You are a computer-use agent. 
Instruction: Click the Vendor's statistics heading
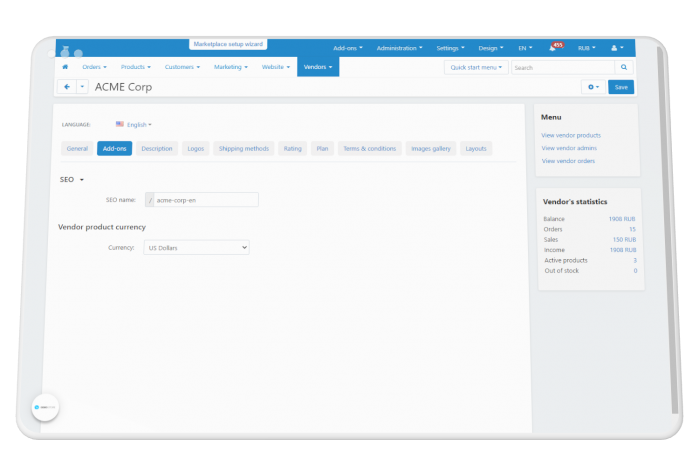(575, 202)
